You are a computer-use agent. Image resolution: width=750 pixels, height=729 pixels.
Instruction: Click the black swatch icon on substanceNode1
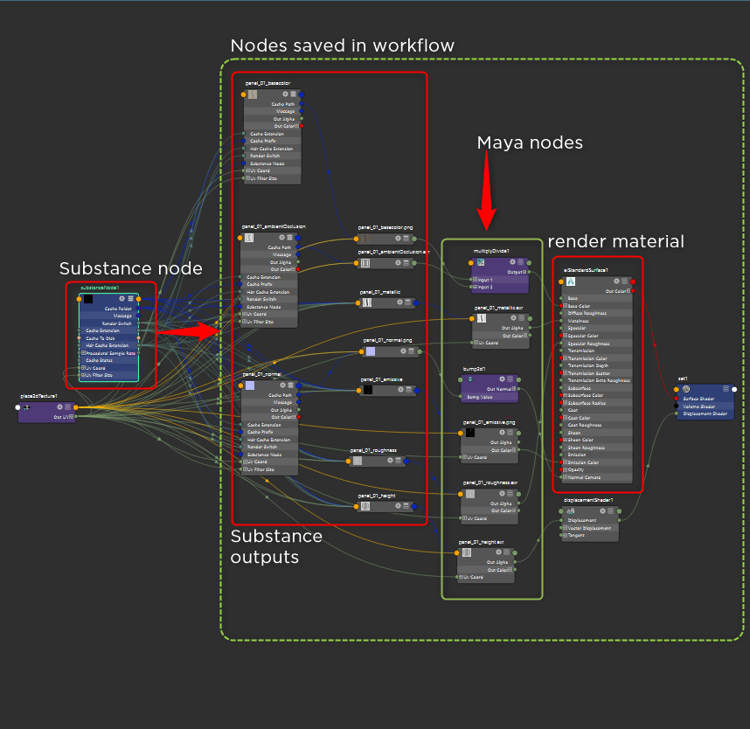[x=88, y=299]
